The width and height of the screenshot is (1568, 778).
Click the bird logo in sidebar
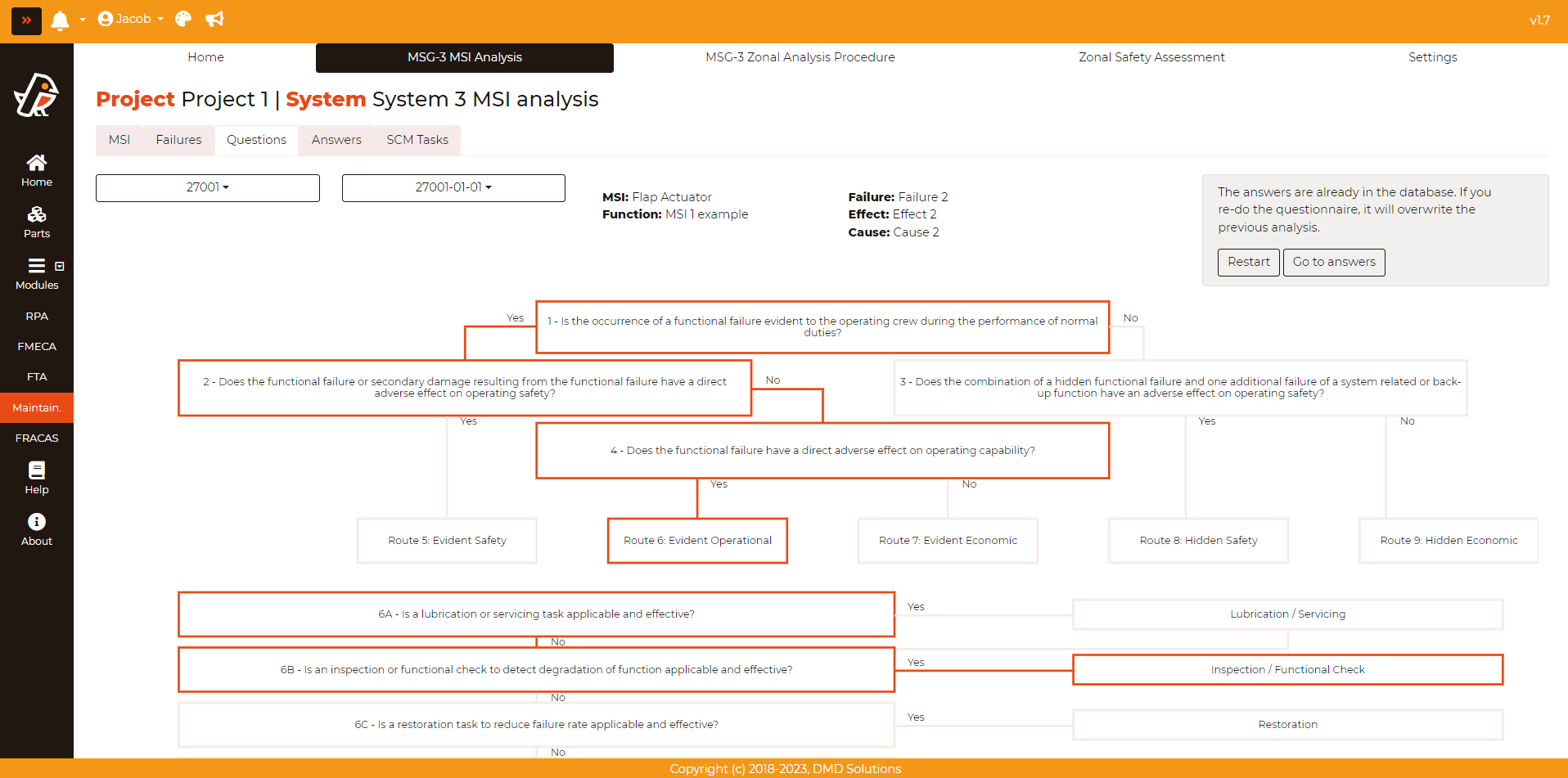(37, 96)
